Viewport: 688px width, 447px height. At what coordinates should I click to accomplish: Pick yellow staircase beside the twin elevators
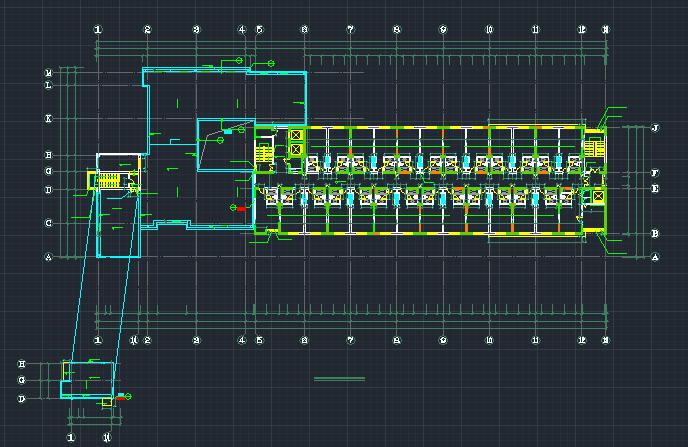[x=265, y=153]
